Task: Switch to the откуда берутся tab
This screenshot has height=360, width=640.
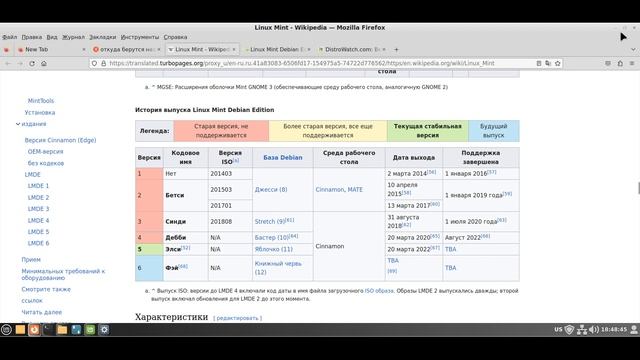Action: click(127, 49)
